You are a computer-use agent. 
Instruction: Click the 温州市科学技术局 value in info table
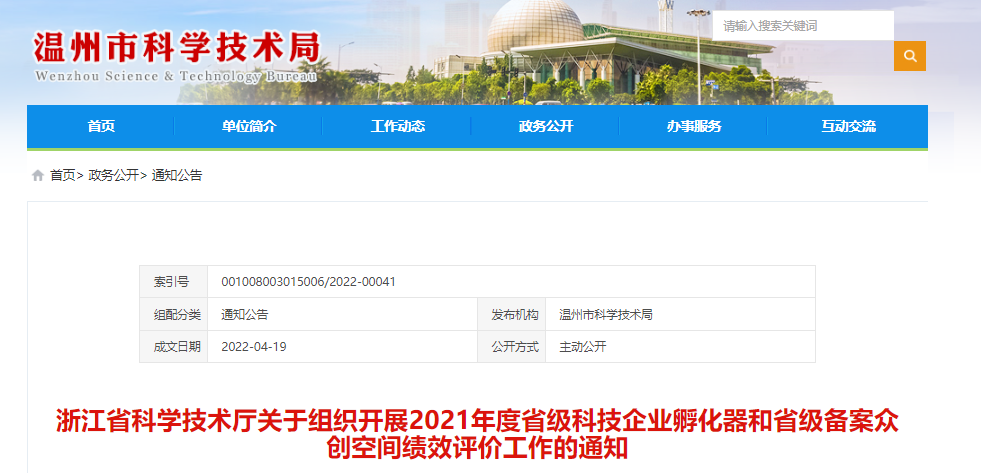tap(606, 315)
